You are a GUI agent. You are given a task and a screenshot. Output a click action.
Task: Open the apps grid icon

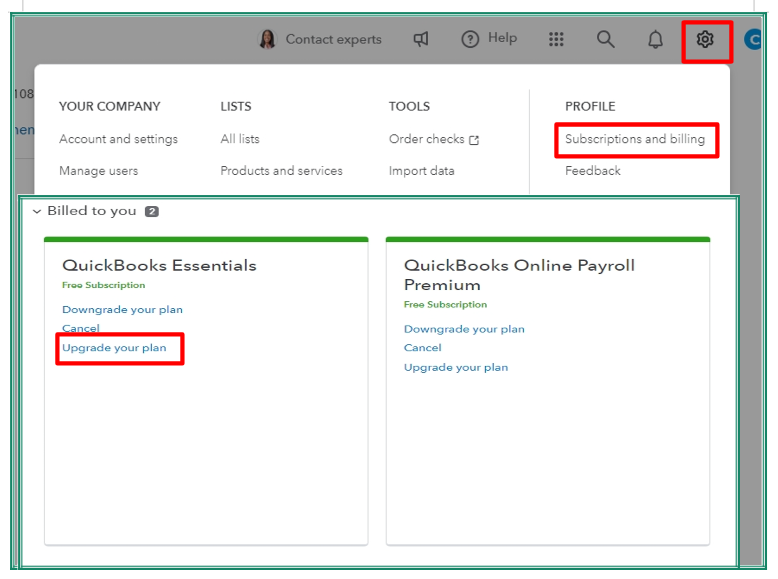coord(556,39)
